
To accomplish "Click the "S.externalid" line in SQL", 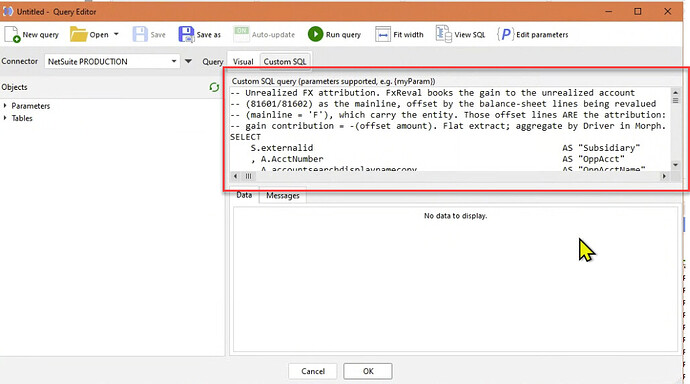I will pos(282,148).
